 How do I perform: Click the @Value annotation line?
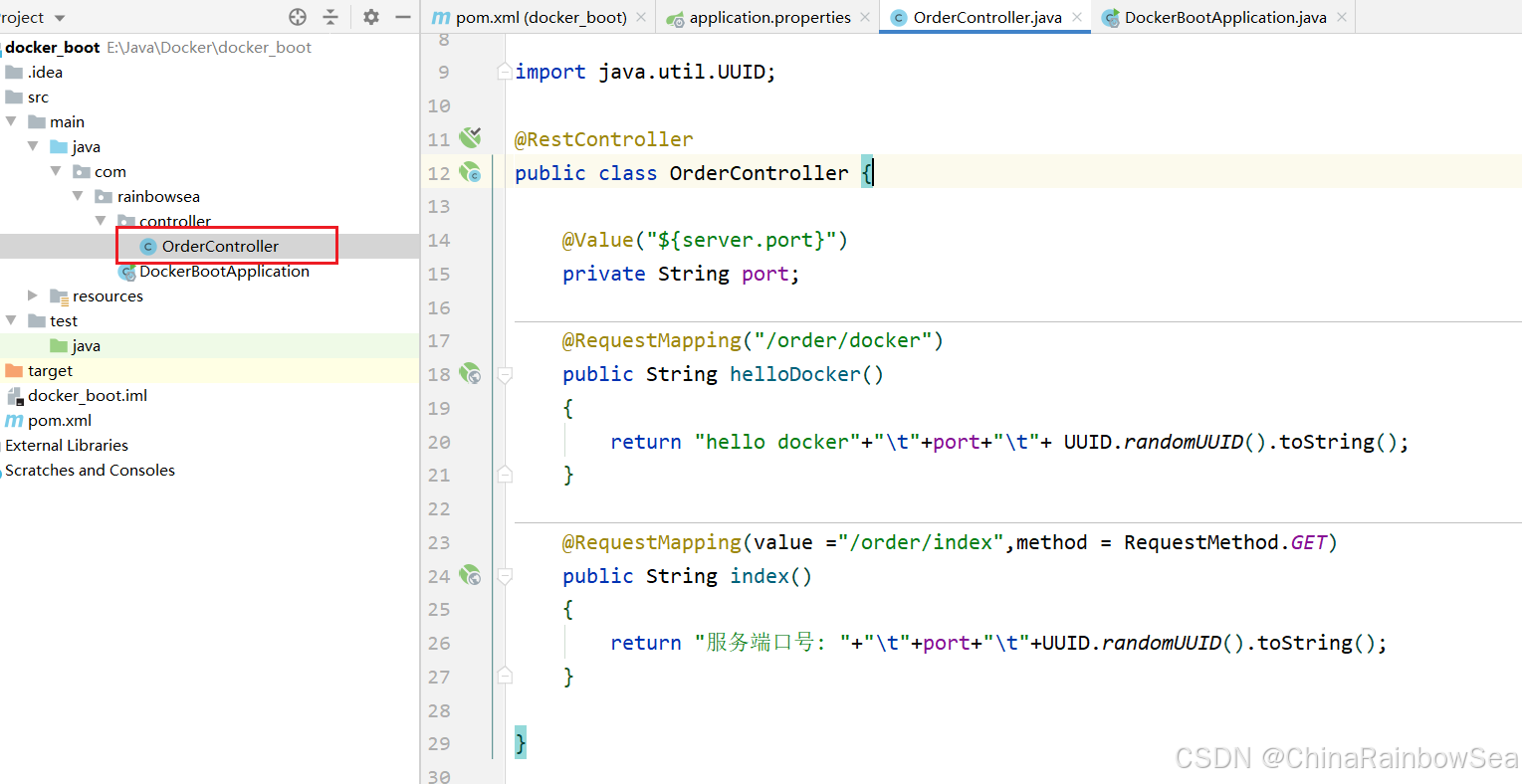(705, 240)
